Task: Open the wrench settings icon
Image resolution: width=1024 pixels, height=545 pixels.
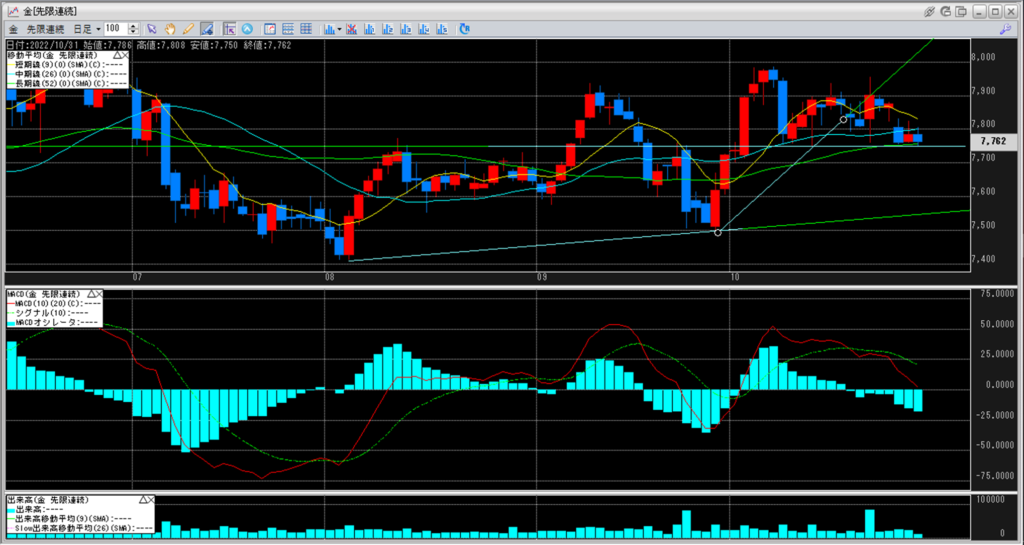Action: (x=1006, y=29)
